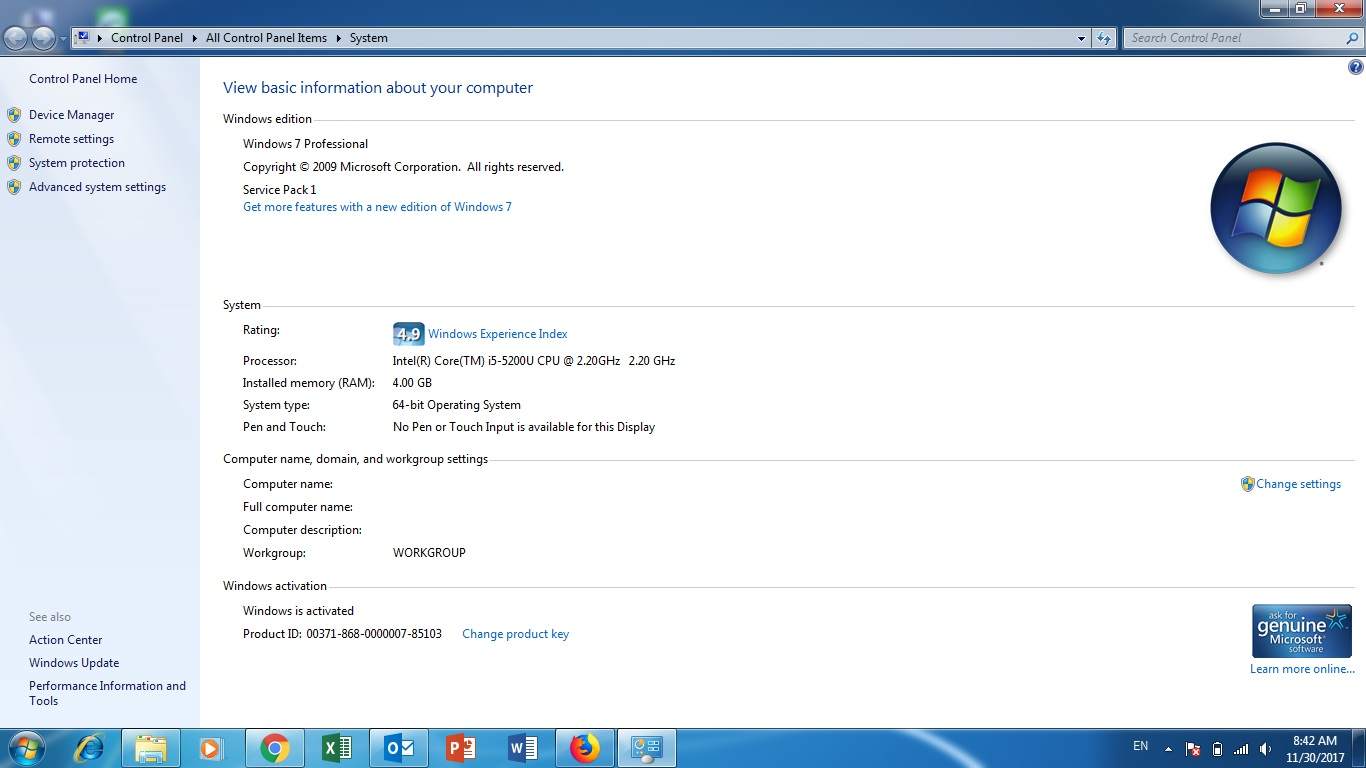Open Firefox from the taskbar
Image resolution: width=1366 pixels, height=768 pixels.
584,748
